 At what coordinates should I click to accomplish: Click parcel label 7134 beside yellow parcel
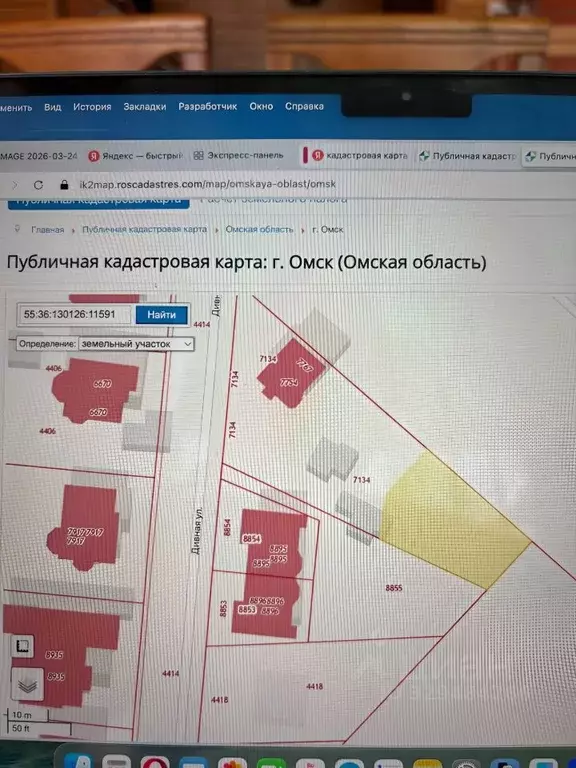coord(361,480)
